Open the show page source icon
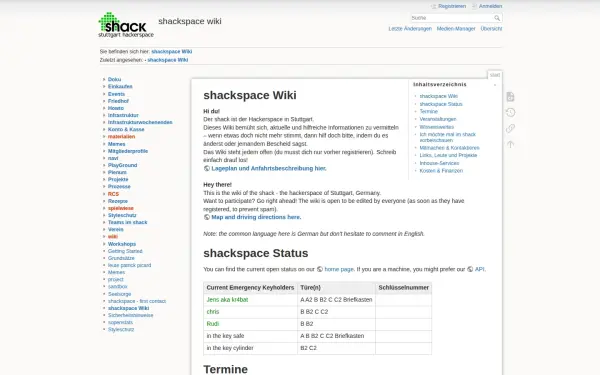Screen dimensions: 600x375 510,97
